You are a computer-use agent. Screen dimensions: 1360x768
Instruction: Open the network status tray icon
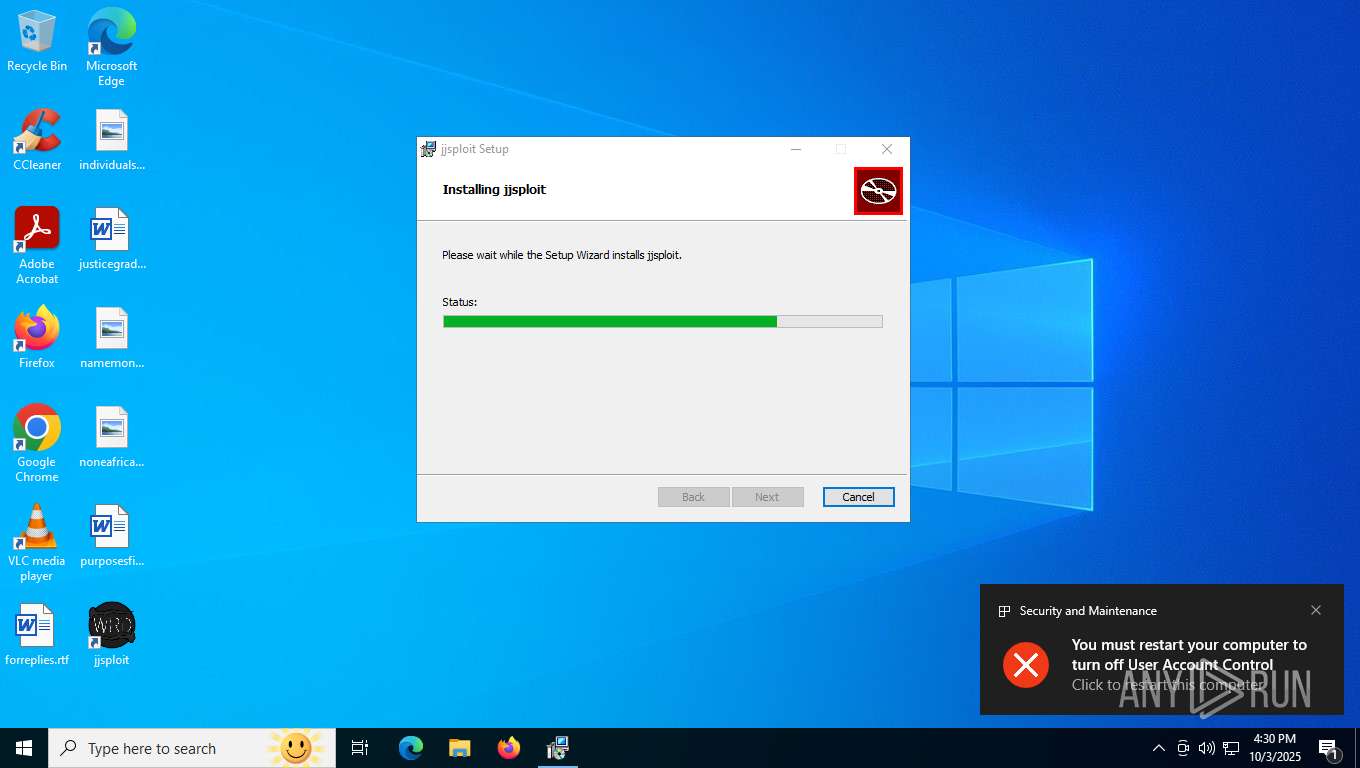coord(1231,748)
